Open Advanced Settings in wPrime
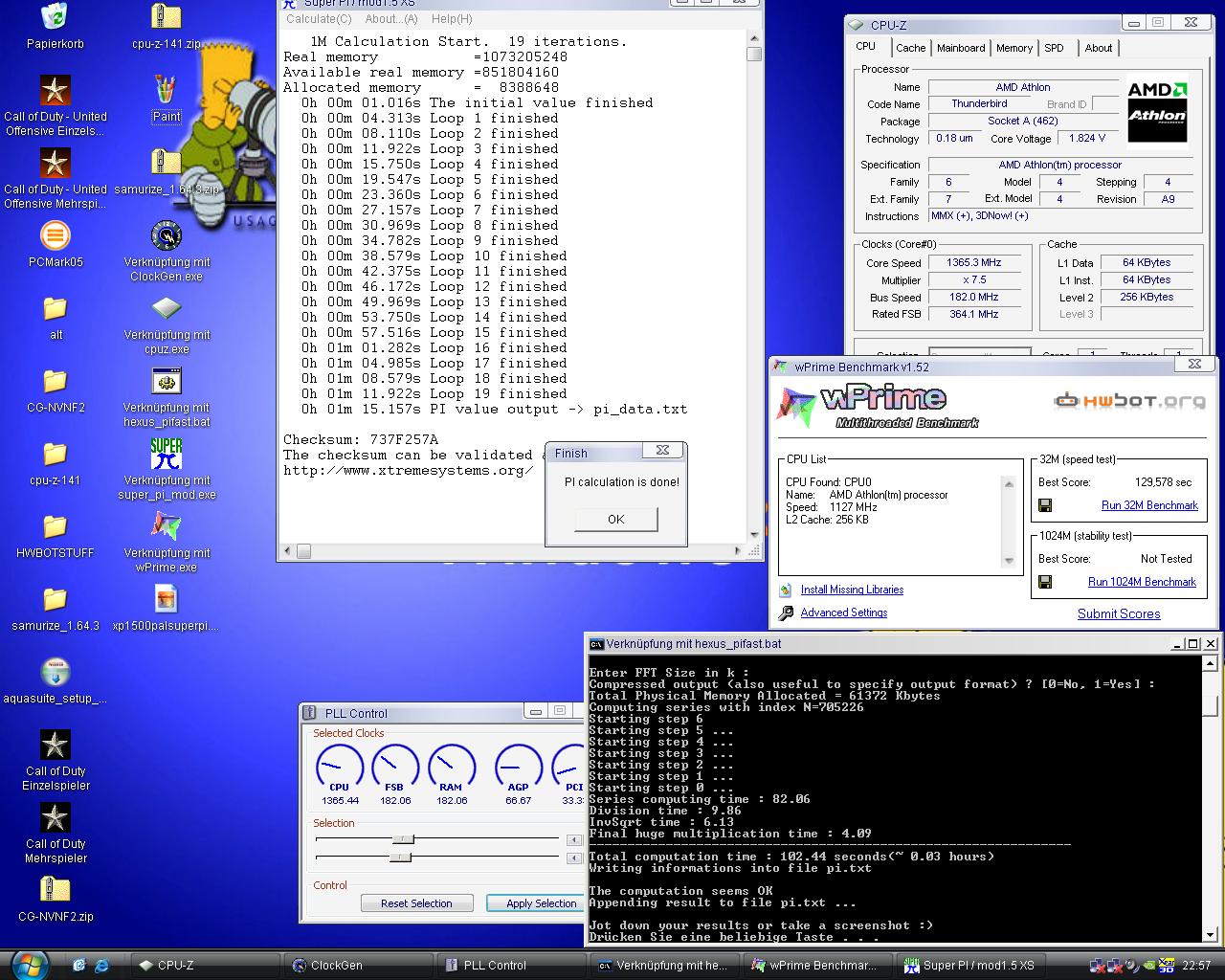1225x980 pixels. pyautogui.click(x=844, y=612)
